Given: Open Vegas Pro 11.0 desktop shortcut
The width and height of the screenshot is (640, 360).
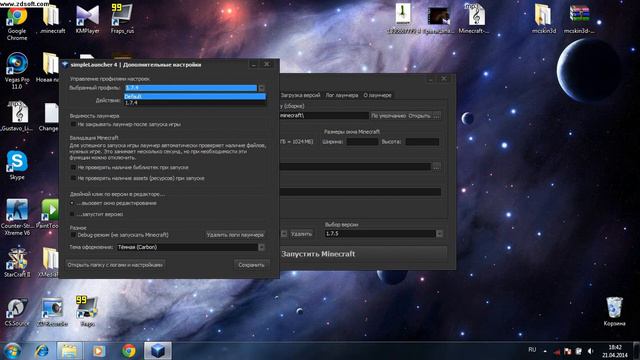Looking at the screenshot, I should click(x=17, y=70).
